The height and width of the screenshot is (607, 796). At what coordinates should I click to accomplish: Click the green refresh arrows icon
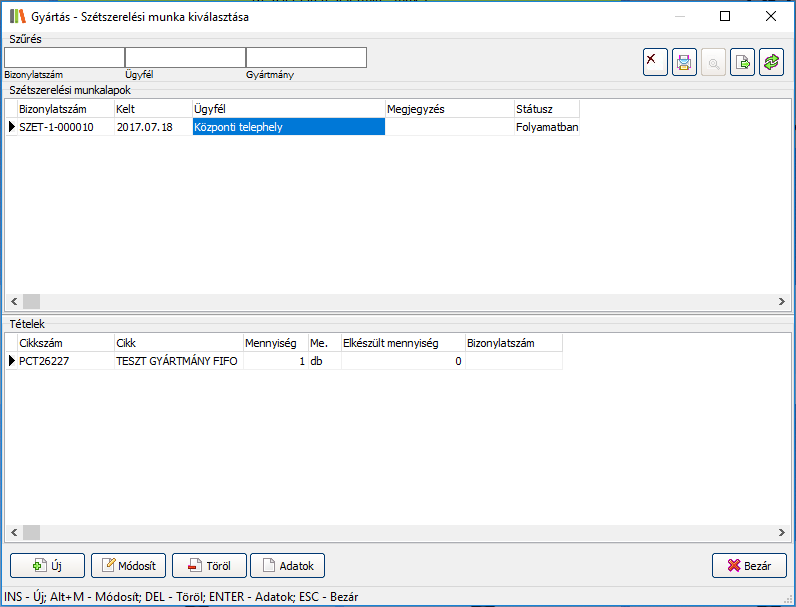click(771, 62)
